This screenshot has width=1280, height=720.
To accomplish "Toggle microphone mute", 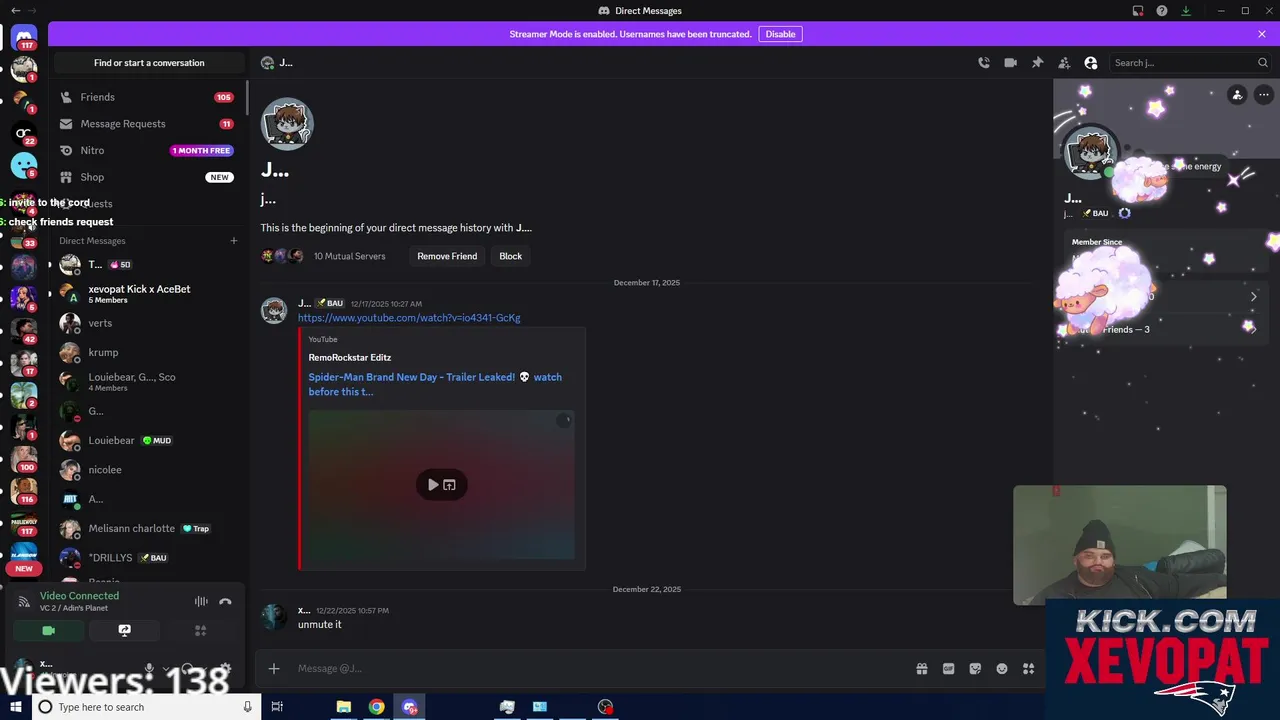I will (x=149, y=669).
